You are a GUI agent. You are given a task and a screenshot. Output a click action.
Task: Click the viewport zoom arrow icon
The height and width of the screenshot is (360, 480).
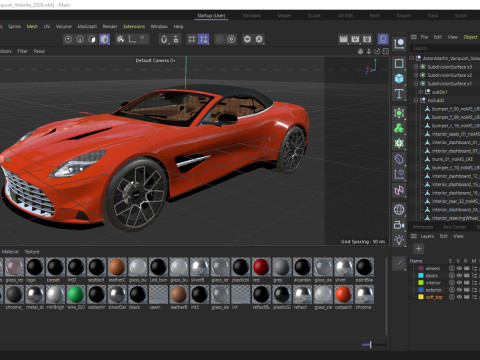(x=369, y=51)
